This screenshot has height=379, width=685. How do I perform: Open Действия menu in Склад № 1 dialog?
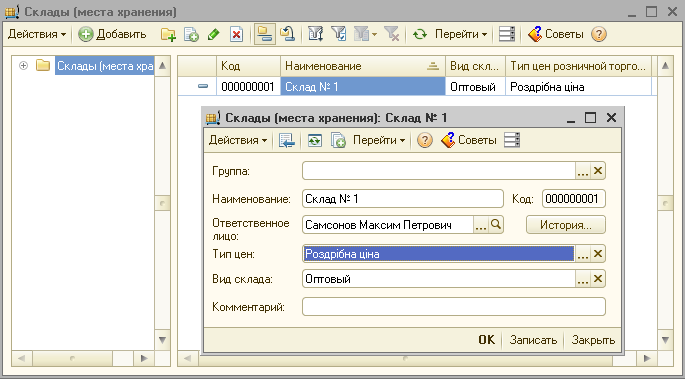[238, 140]
